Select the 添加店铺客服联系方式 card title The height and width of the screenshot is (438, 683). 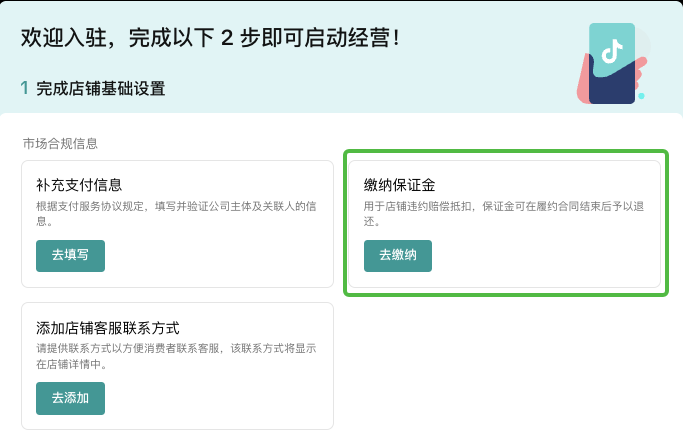108,328
